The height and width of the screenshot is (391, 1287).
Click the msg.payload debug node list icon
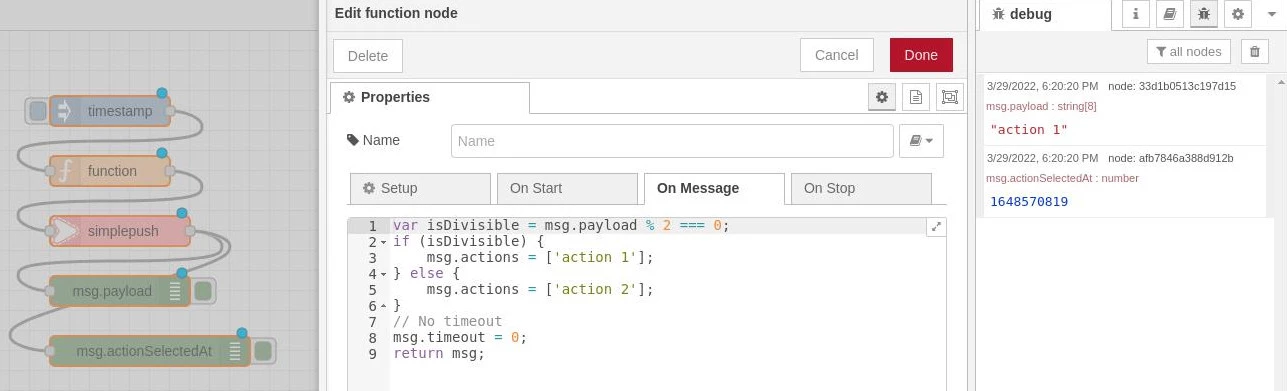175,291
